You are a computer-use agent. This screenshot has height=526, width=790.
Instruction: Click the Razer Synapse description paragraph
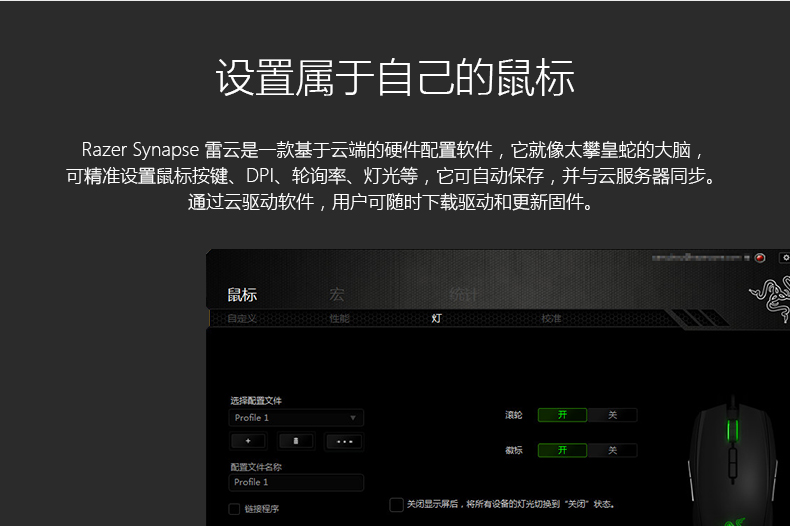click(391, 176)
